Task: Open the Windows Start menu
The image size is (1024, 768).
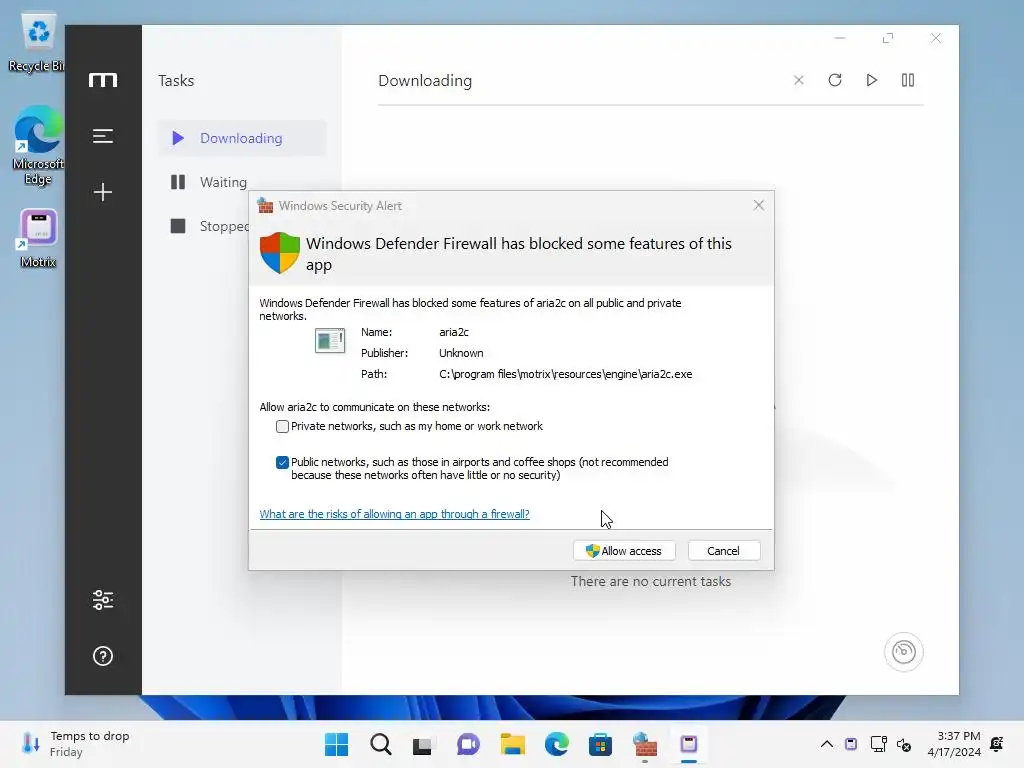Action: point(336,744)
